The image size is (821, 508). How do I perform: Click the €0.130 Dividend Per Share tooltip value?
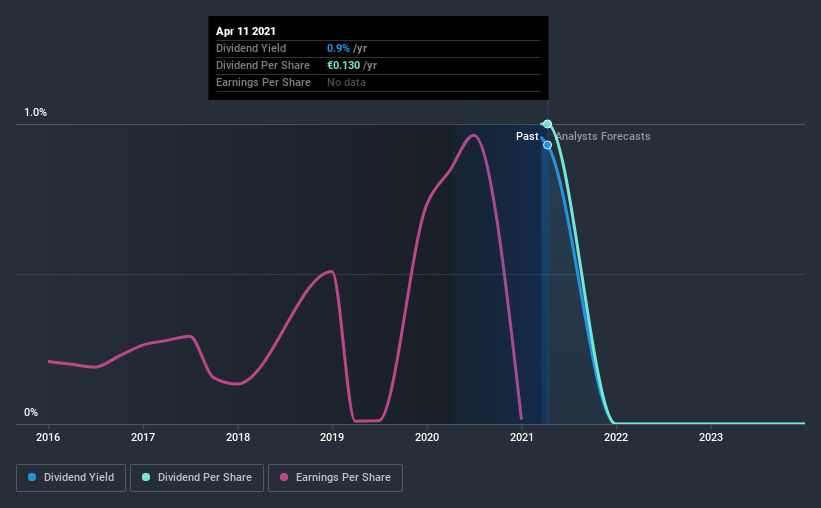pos(343,65)
